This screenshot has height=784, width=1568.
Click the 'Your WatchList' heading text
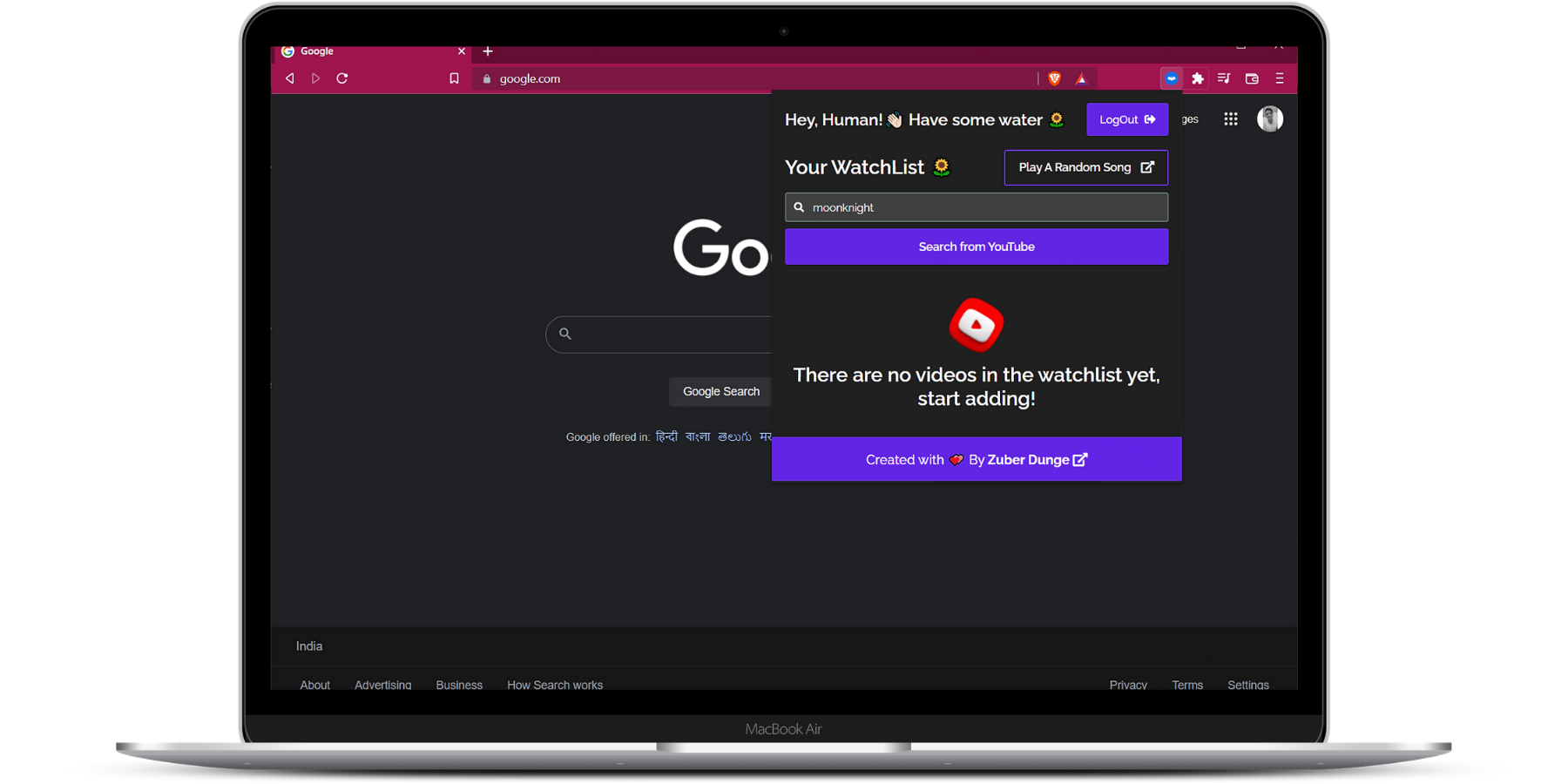(x=855, y=167)
